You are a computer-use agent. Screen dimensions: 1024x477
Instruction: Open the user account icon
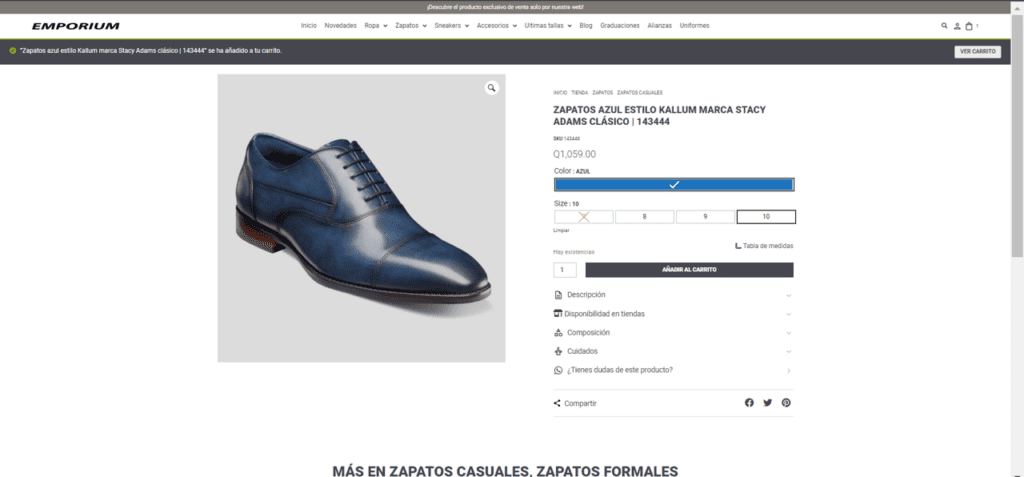tap(957, 26)
